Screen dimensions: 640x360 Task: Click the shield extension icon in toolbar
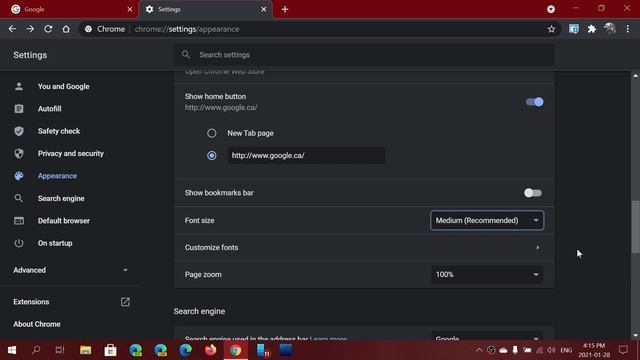(x=574, y=29)
